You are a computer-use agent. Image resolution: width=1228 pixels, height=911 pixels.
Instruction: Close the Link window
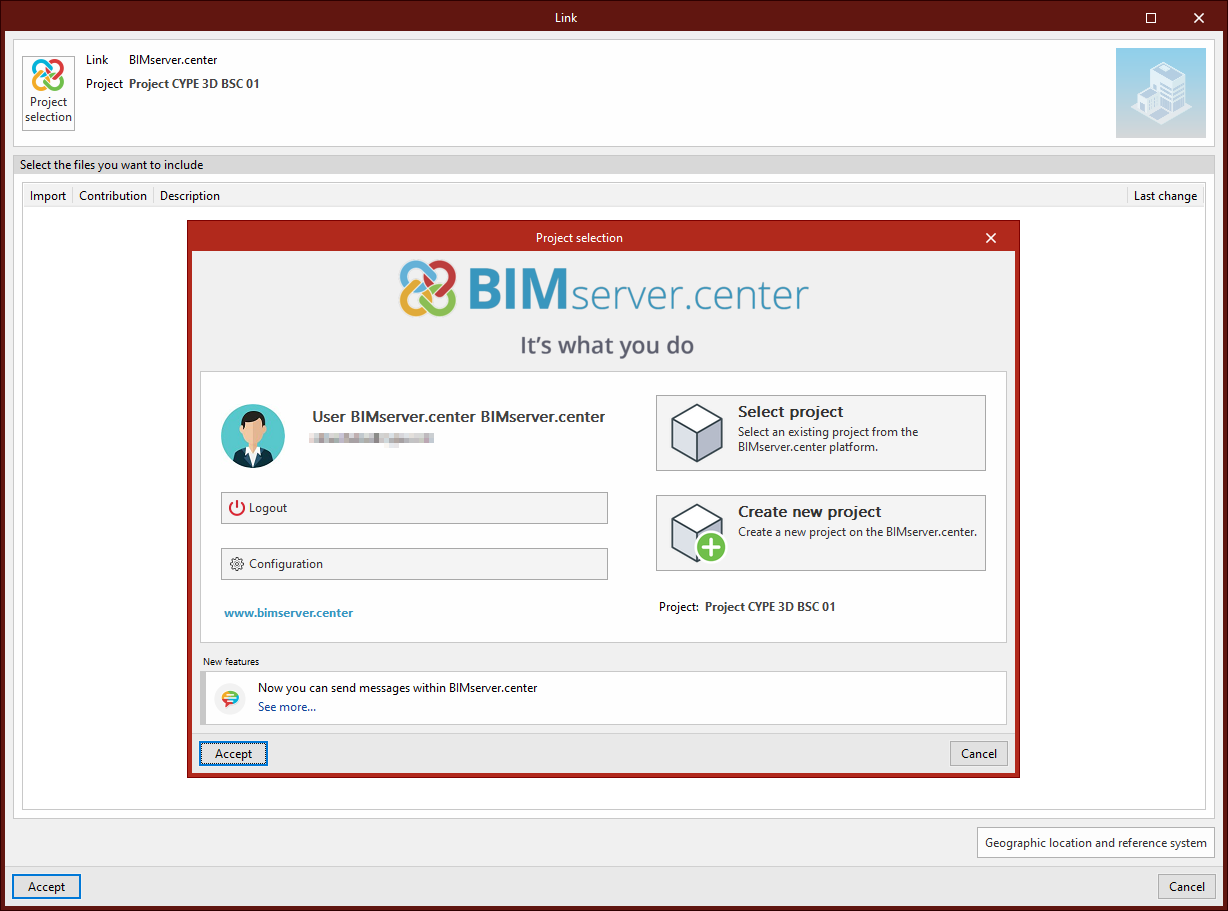1199,18
